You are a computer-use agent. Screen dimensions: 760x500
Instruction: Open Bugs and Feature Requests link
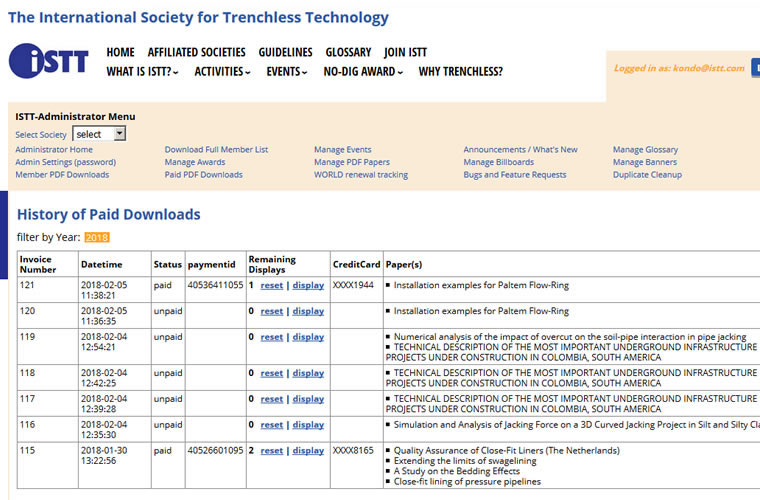coord(515,175)
